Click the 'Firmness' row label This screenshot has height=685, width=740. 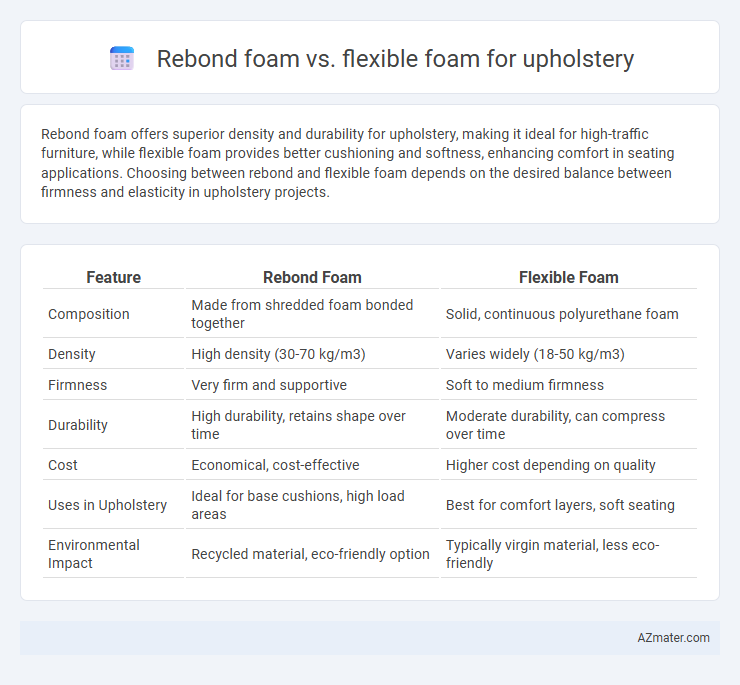point(77,385)
